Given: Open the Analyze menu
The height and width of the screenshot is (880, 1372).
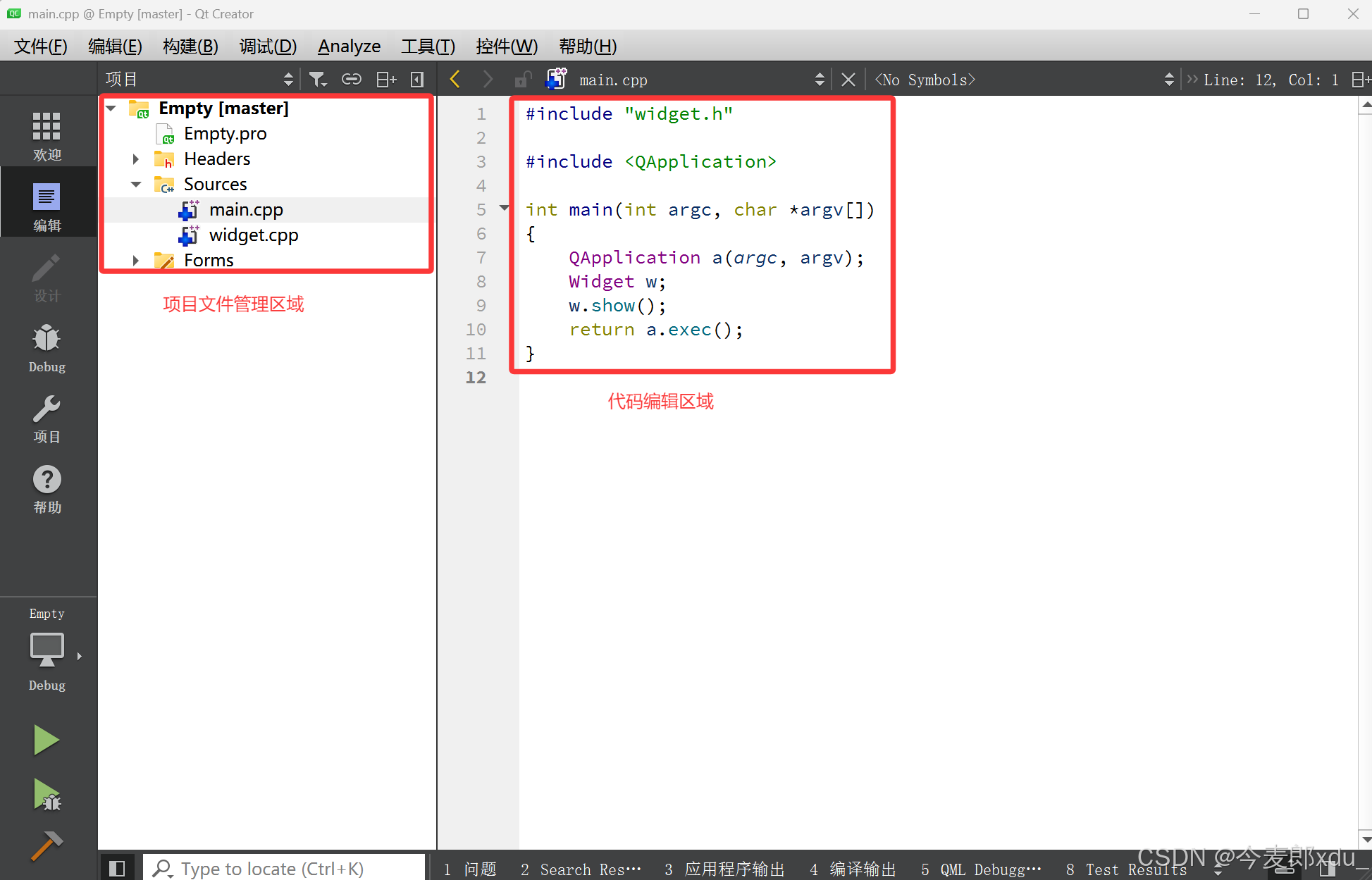Looking at the screenshot, I should [349, 47].
